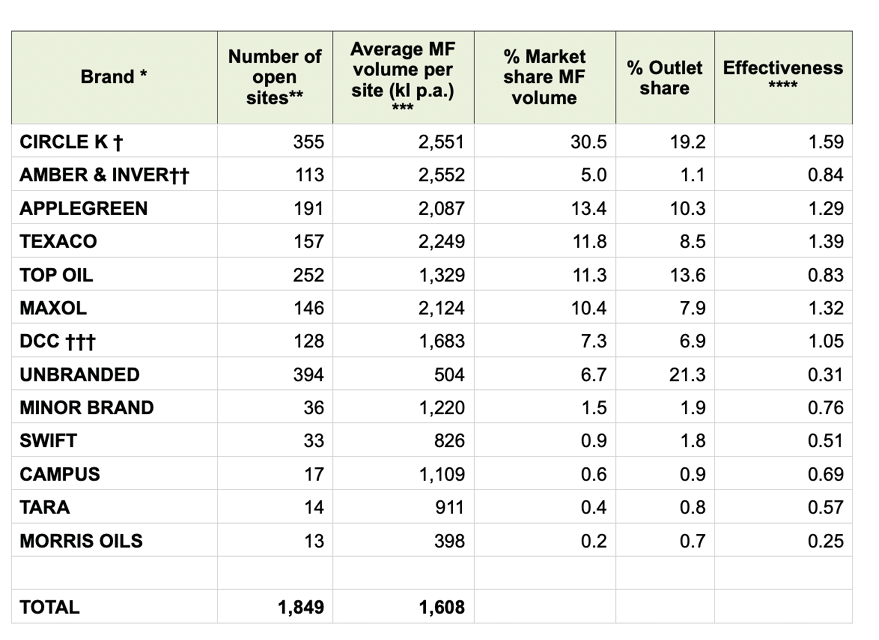Select SWIFT's effectiveness value 0.51
This screenshot has height=640, width=879.
coord(824,441)
